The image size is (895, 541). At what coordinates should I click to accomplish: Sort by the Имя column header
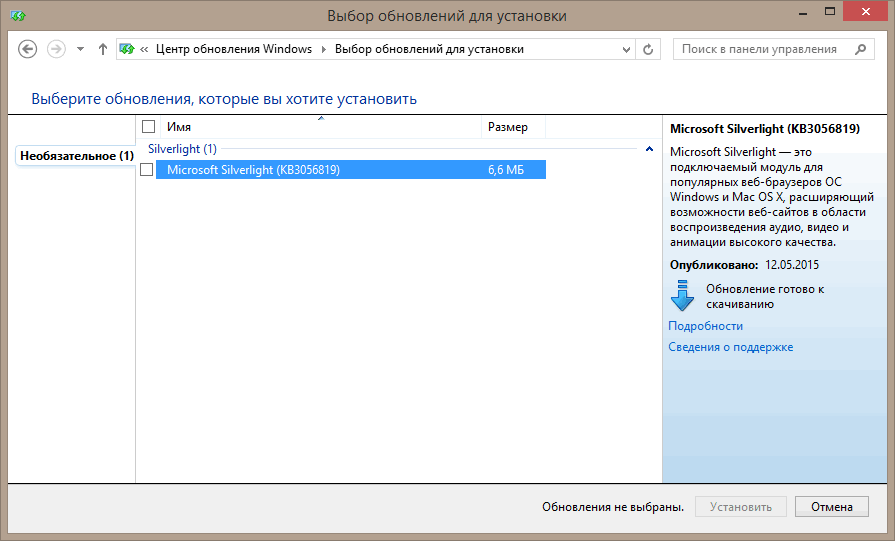320,127
